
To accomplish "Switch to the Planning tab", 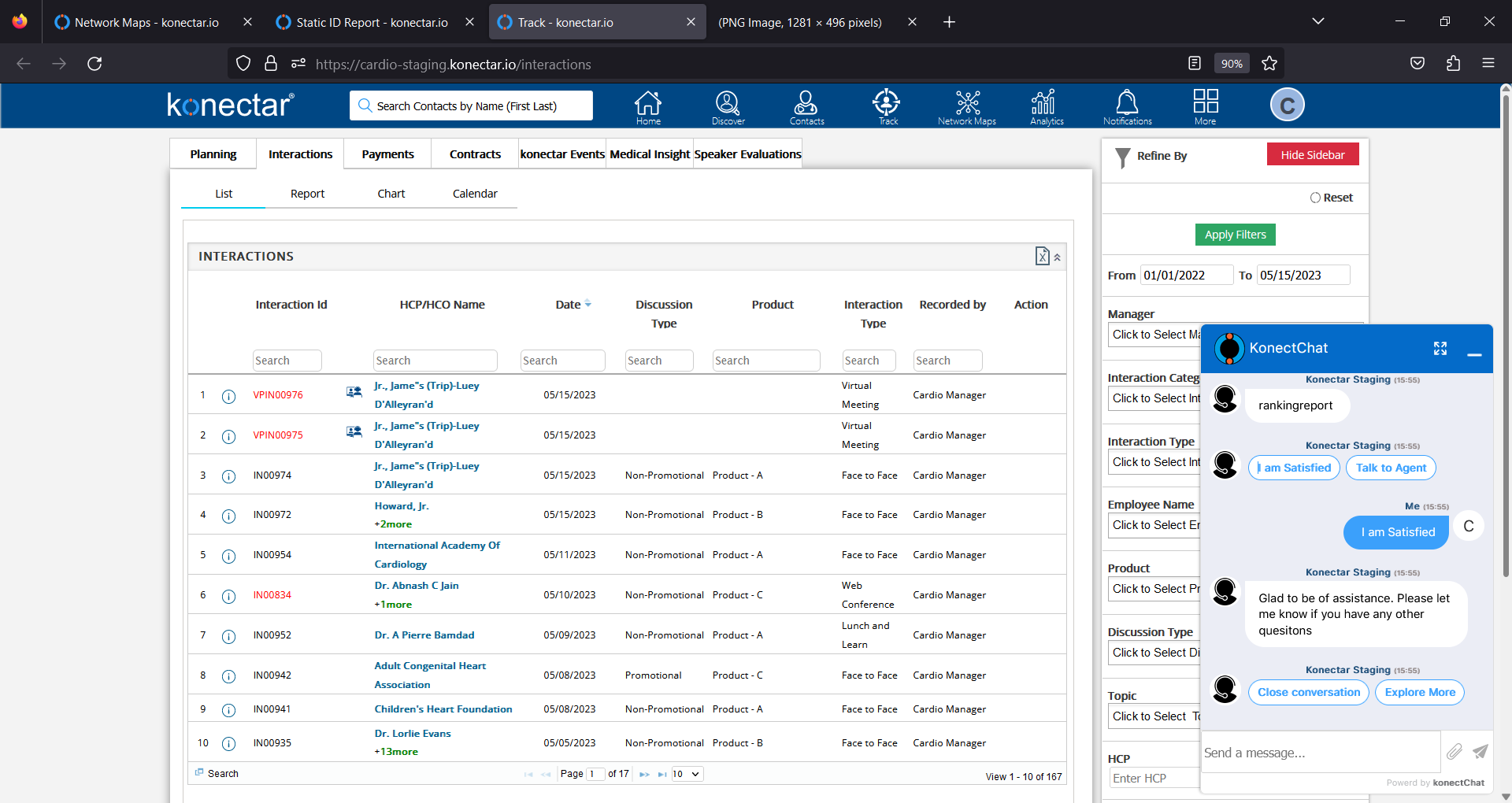I will point(213,154).
